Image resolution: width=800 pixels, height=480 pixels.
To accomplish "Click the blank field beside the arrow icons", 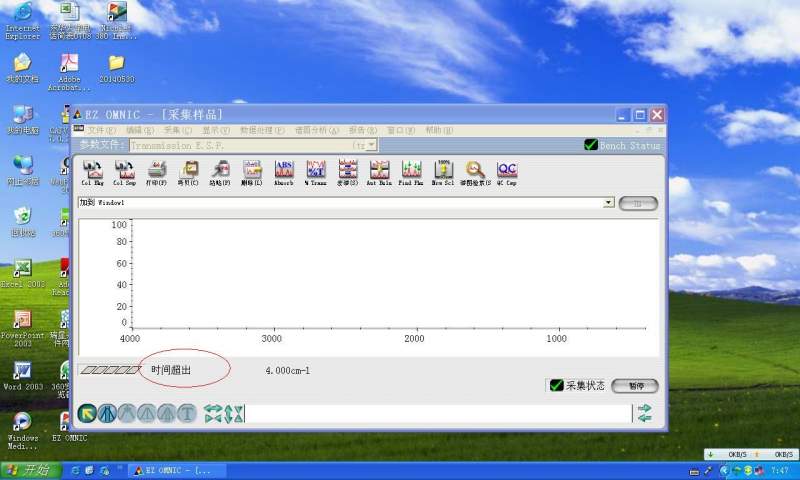I will pos(438,414).
